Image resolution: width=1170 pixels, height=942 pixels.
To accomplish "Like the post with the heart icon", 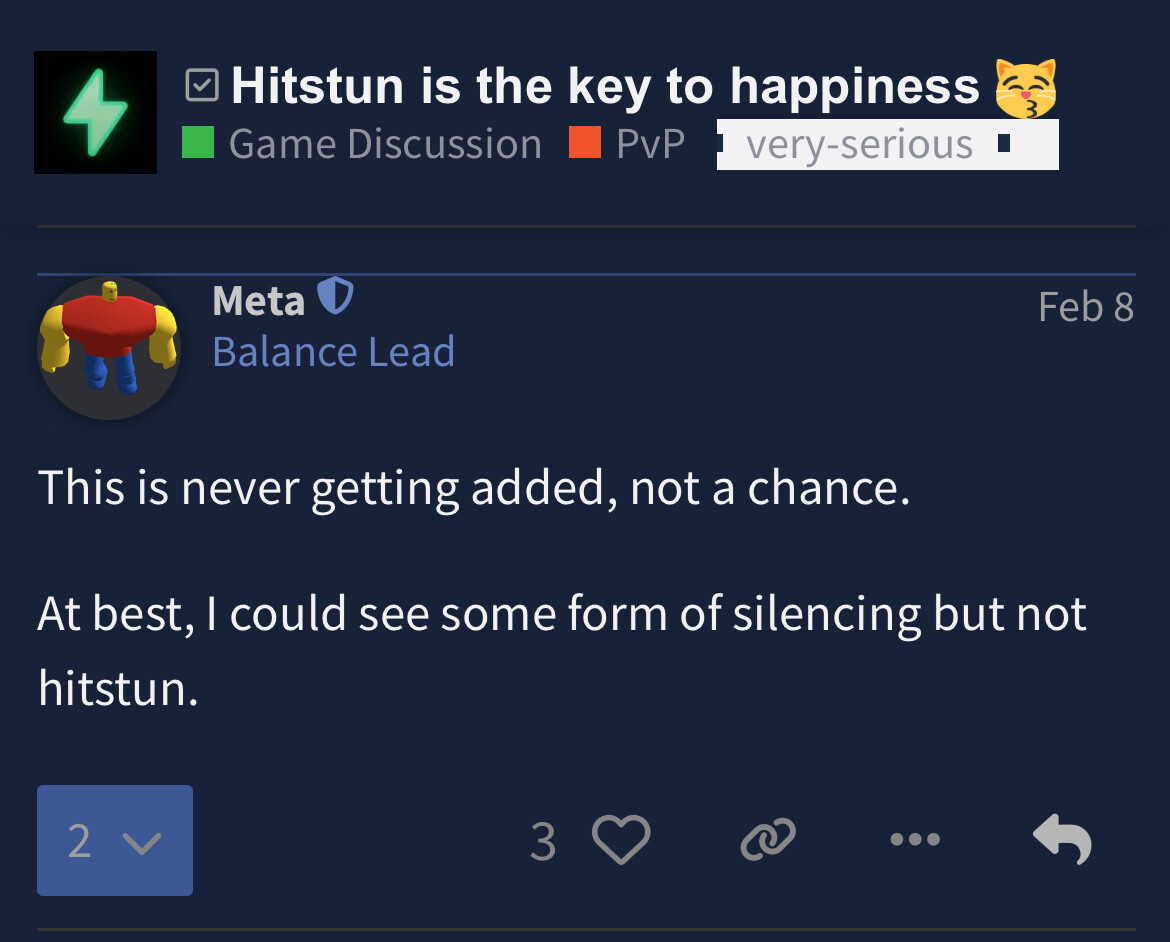I will point(621,840).
